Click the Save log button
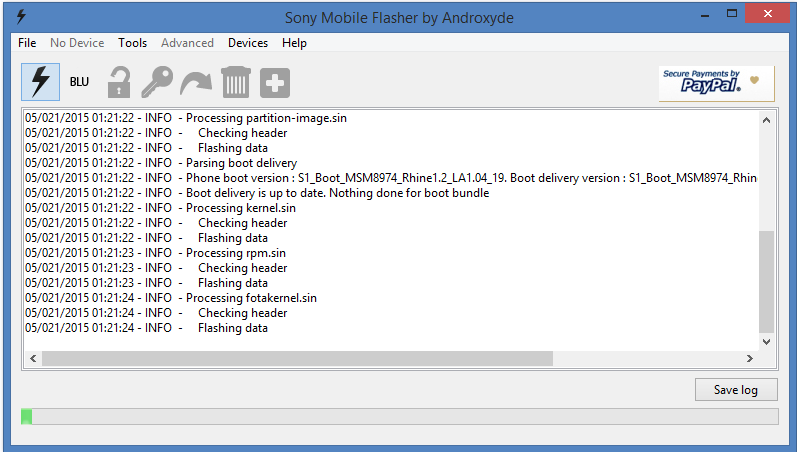This screenshot has width=797, height=452. pyautogui.click(x=736, y=389)
